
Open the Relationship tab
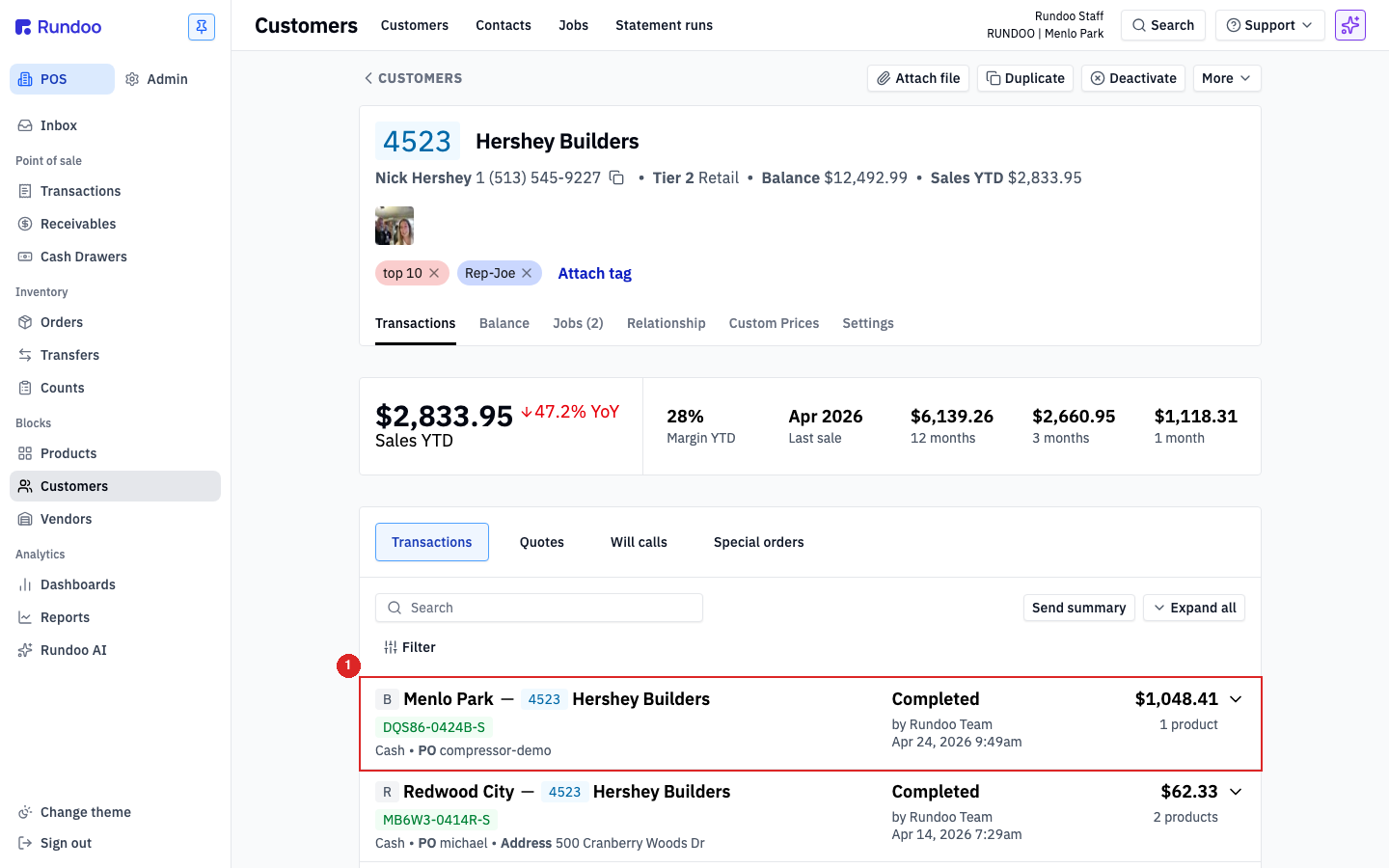pyautogui.click(x=667, y=323)
